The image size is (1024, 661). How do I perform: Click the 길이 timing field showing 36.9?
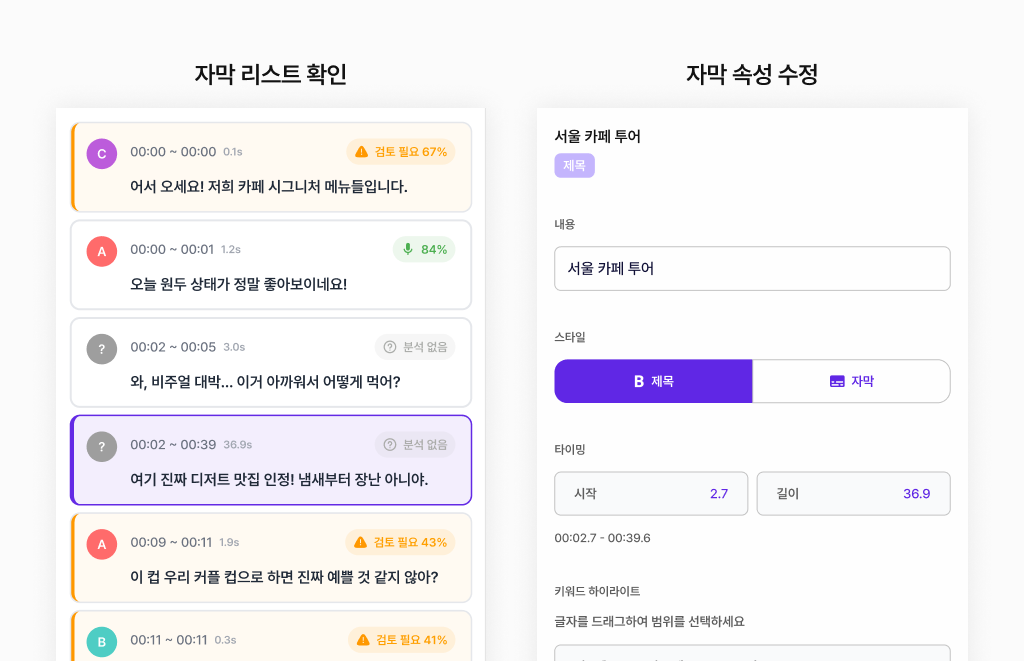[853, 494]
